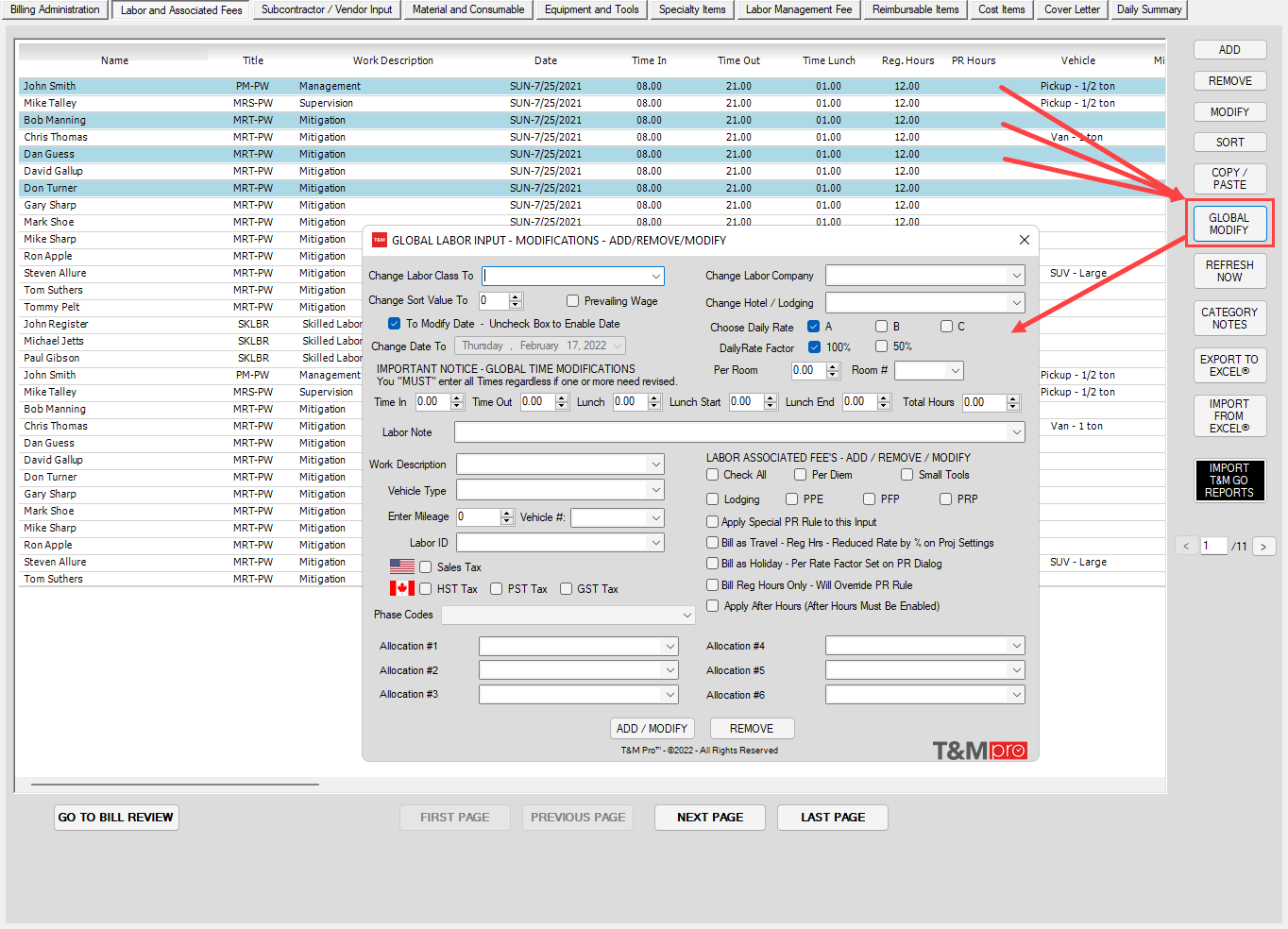Open Allocation #1 dropdown
The image size is (1288, 929).
click(x=670, y=647)
